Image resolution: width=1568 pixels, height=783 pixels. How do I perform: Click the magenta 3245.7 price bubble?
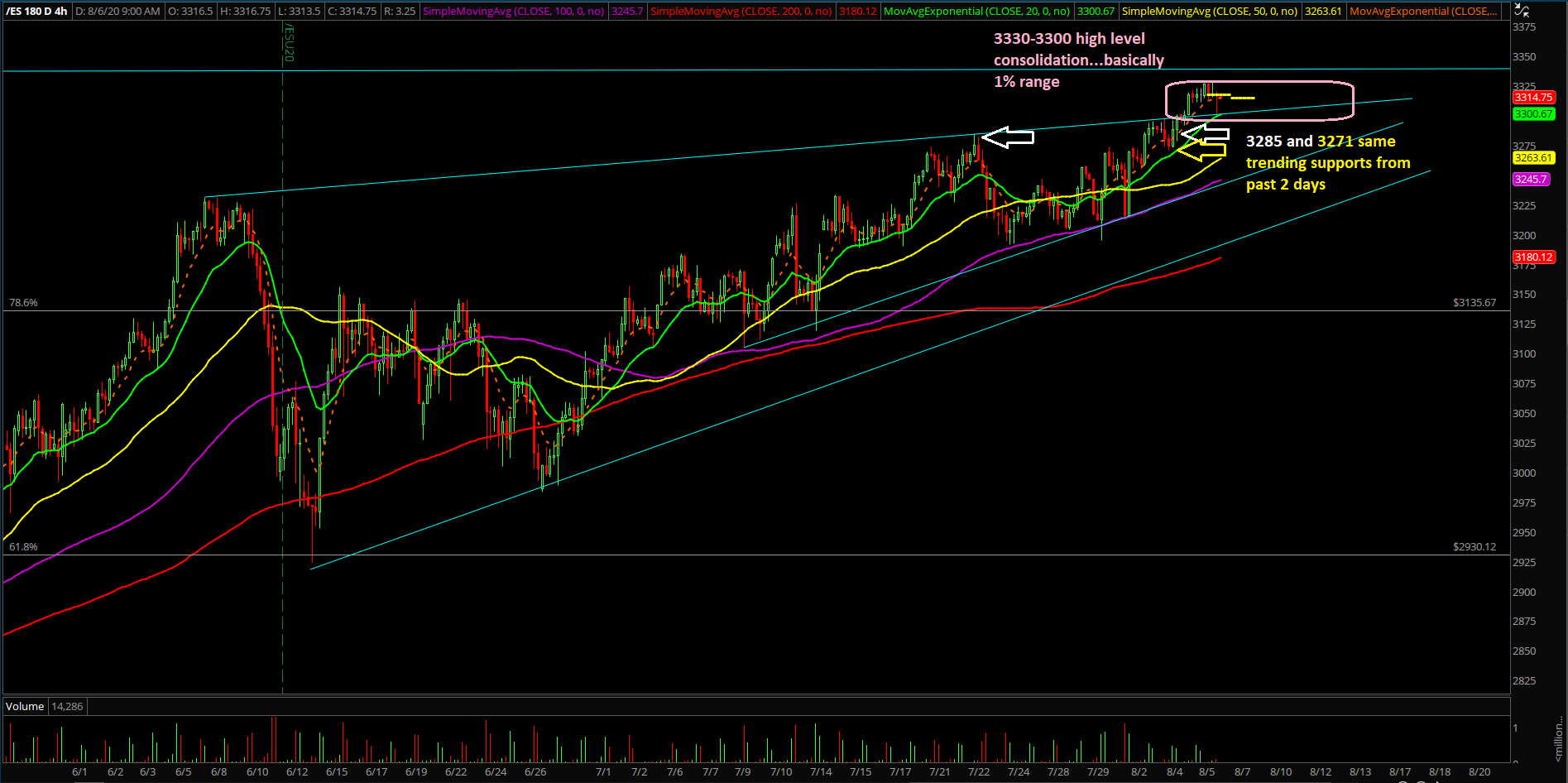(1531, 180)
